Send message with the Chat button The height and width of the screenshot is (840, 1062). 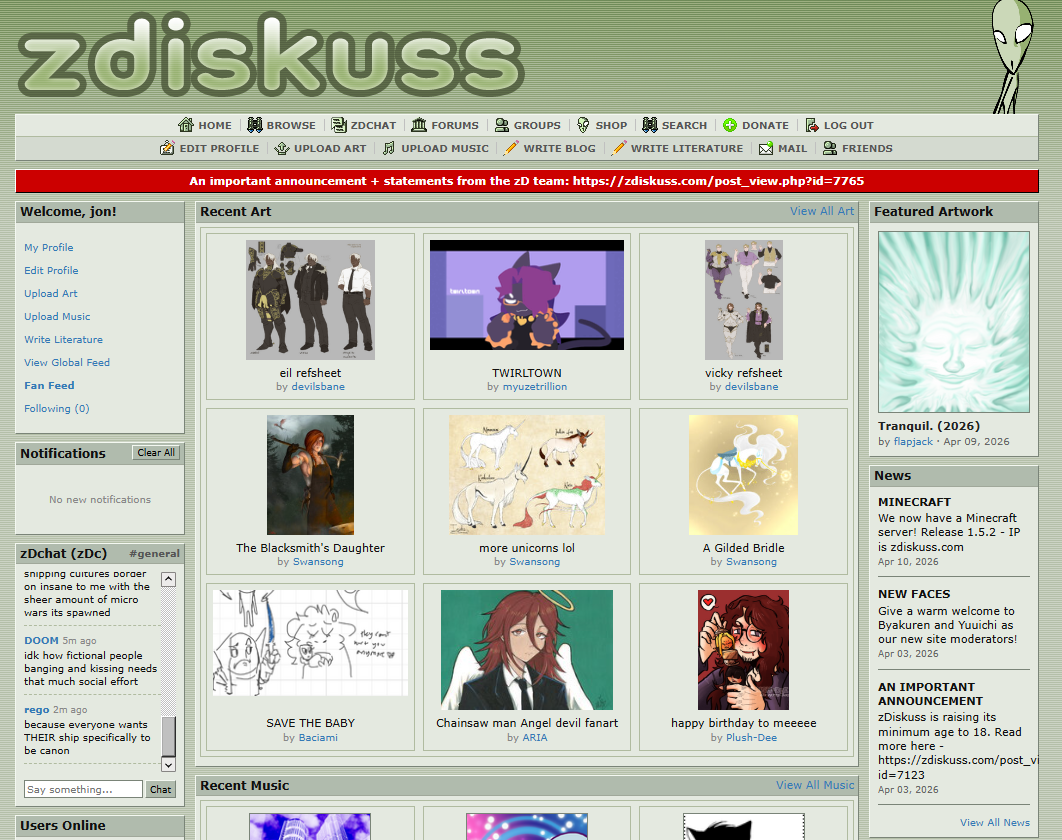(160, 789)
